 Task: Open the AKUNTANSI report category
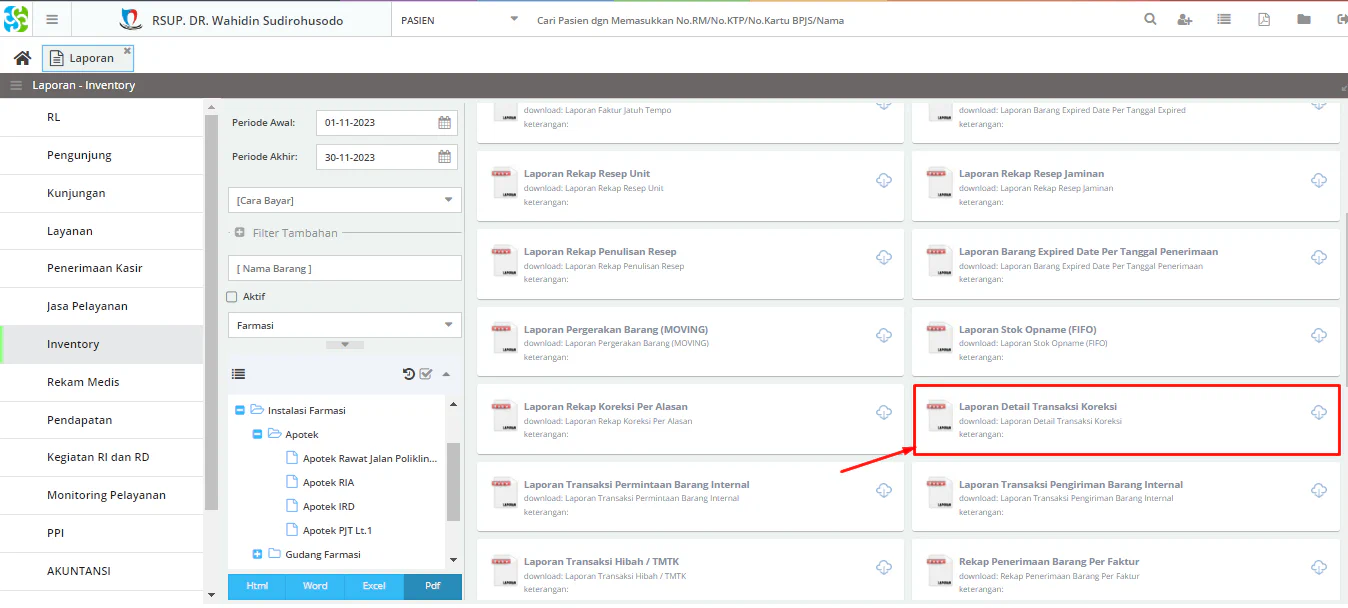pyautogui.click(x=102, y=571)
